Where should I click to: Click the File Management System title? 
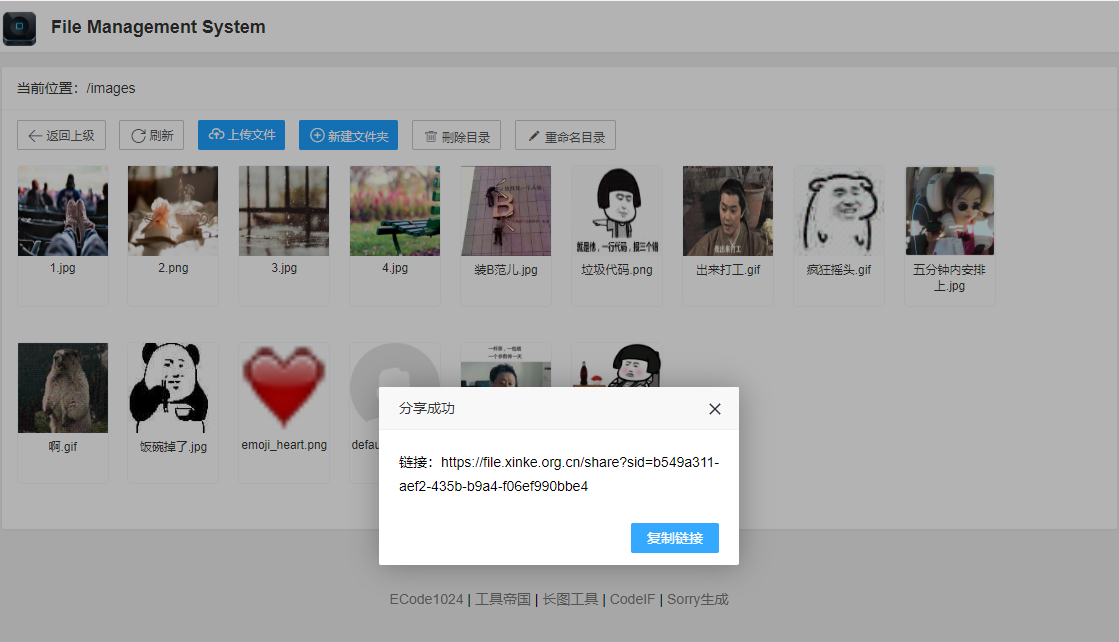coord(158,27)
